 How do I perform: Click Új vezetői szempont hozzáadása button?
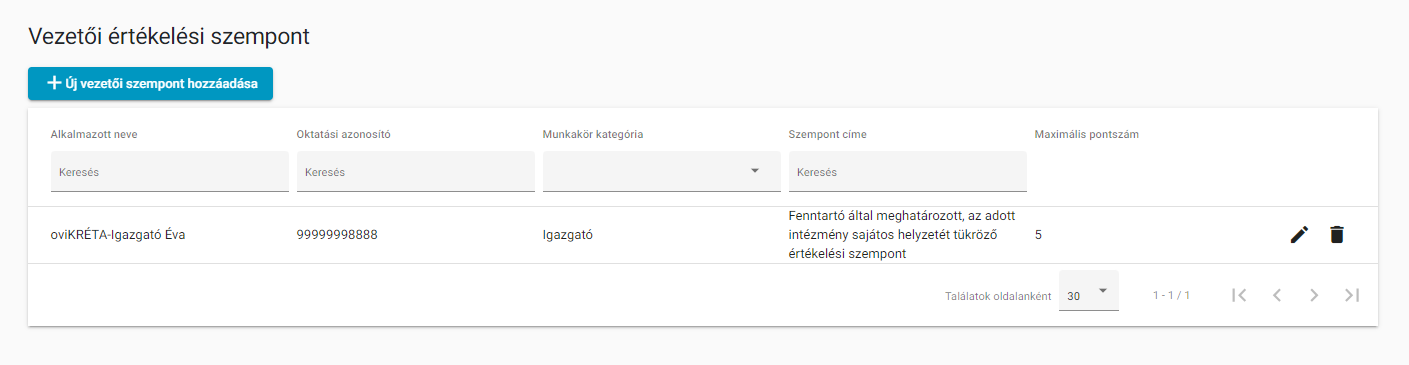pyautogui.click(x=150, y=84)
